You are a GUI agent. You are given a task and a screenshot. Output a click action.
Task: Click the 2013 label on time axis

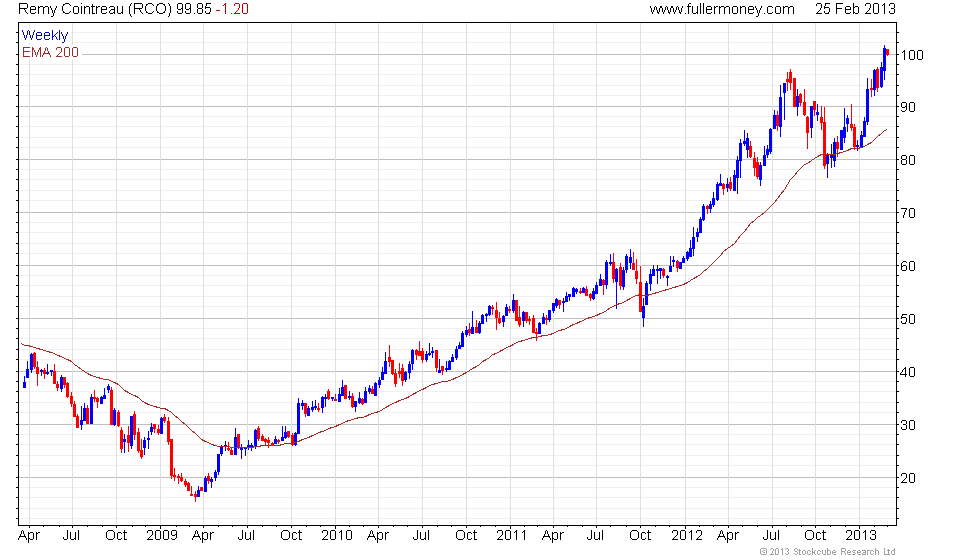[861, 536]
